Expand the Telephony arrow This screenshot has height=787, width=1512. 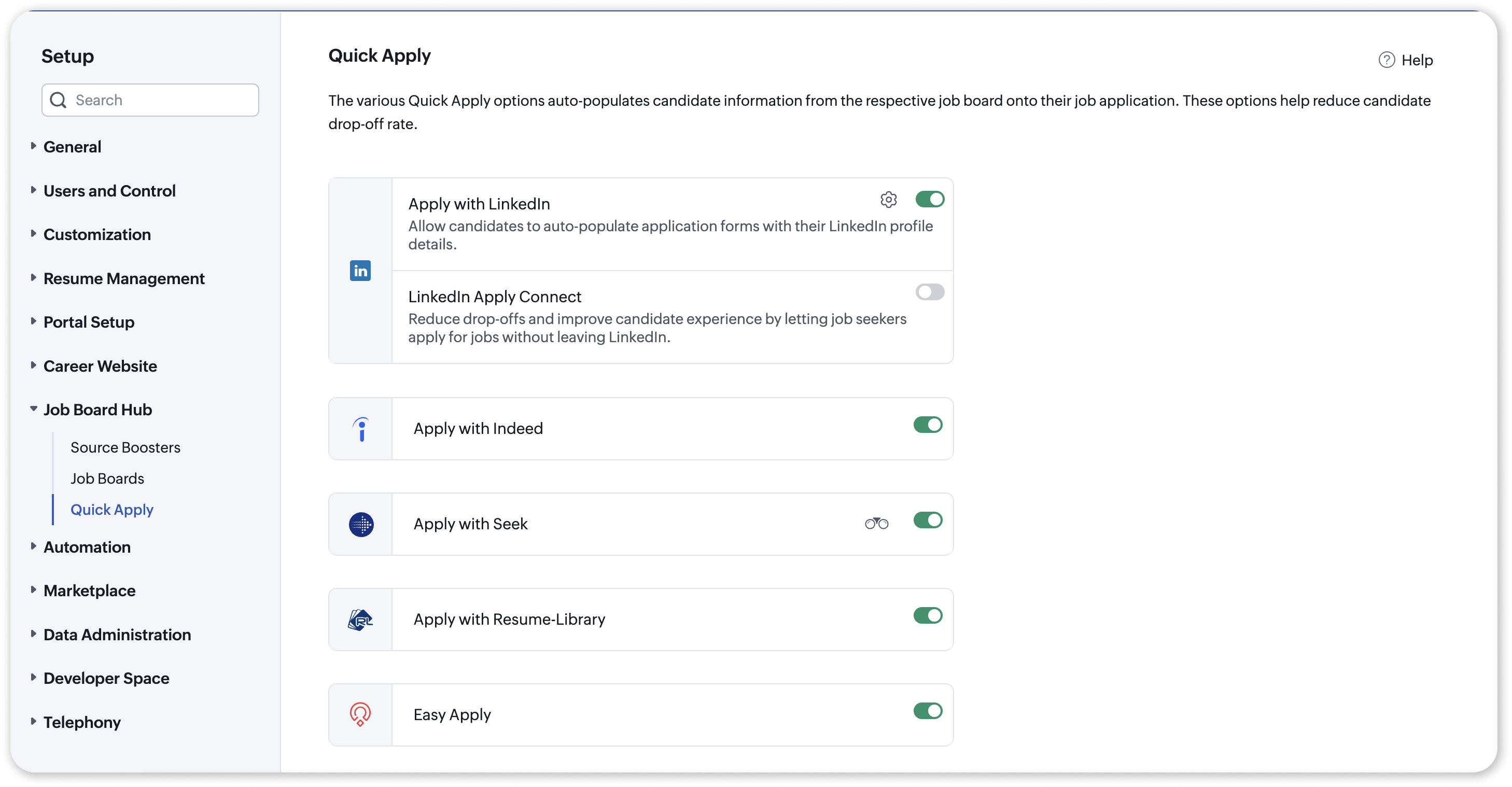pos(33,721)
